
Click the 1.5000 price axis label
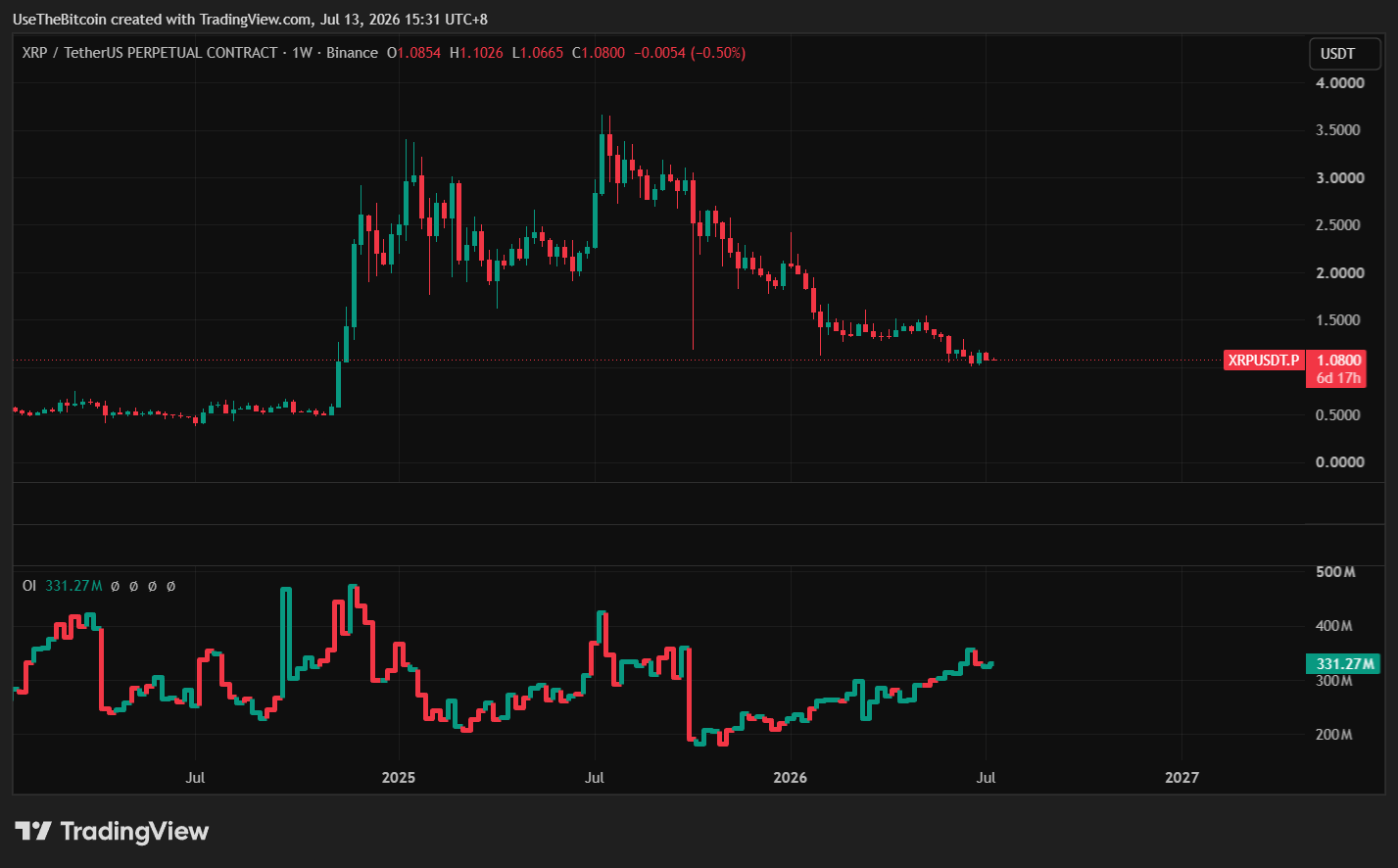pos(1340,320)
